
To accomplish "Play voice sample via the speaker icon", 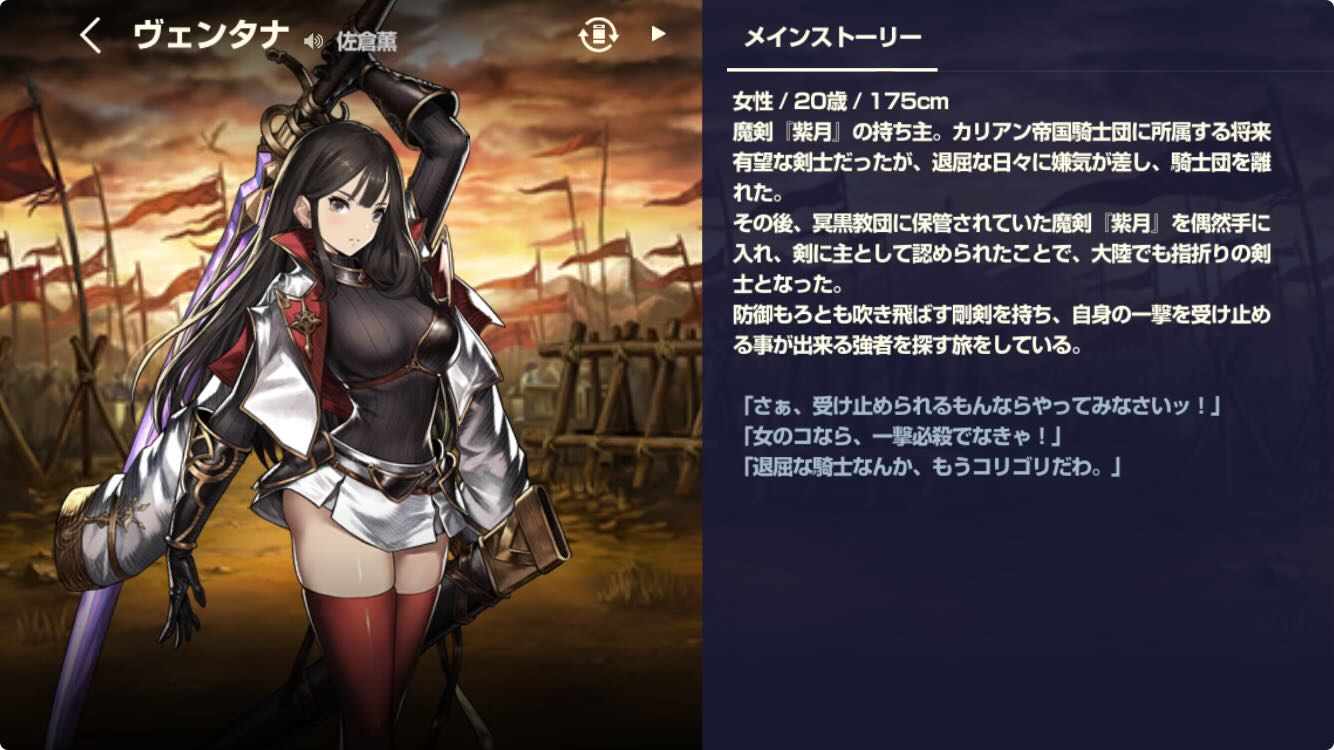I will [x=313, y=41].
